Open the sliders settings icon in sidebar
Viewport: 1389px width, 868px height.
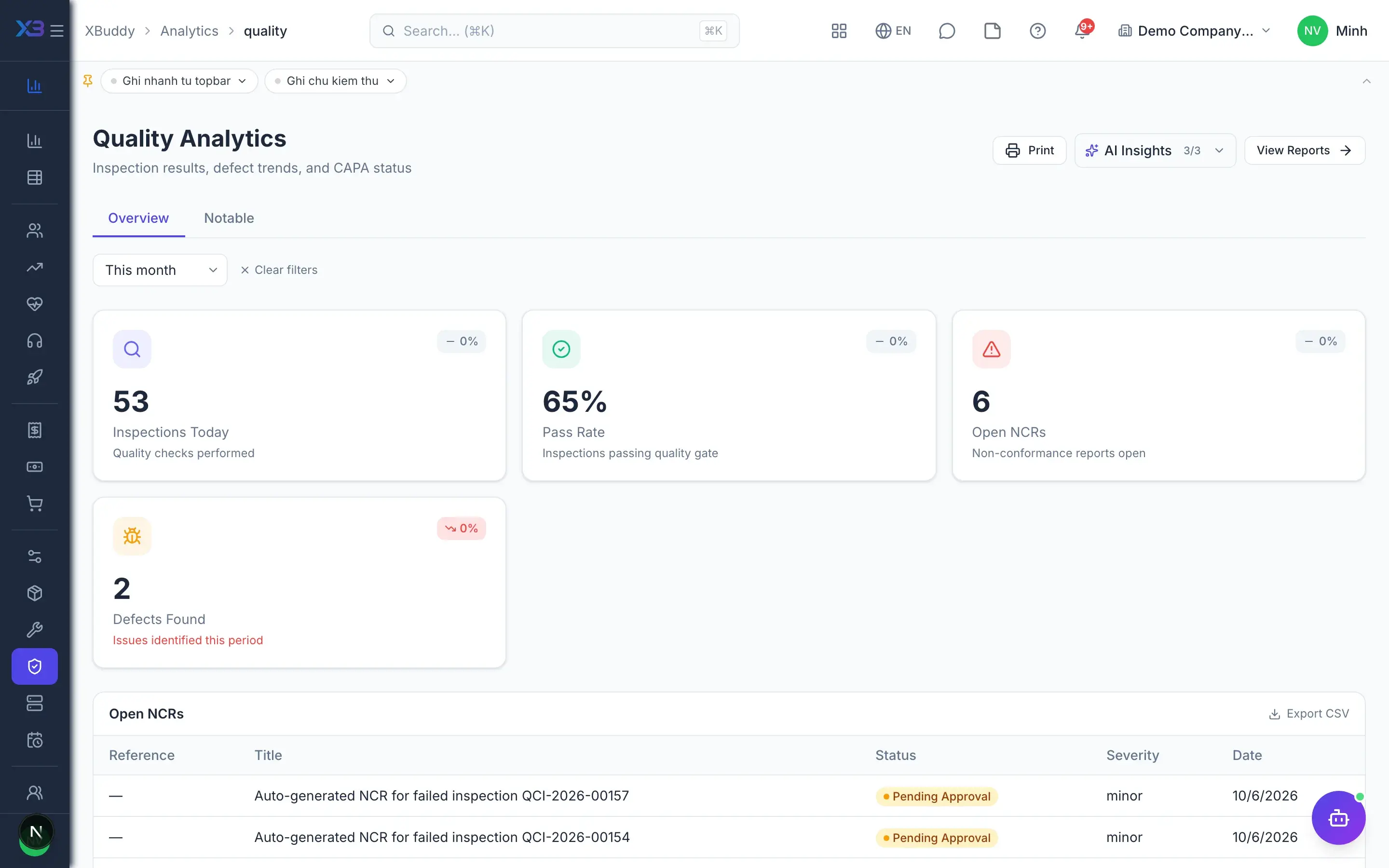pos(34,556)
